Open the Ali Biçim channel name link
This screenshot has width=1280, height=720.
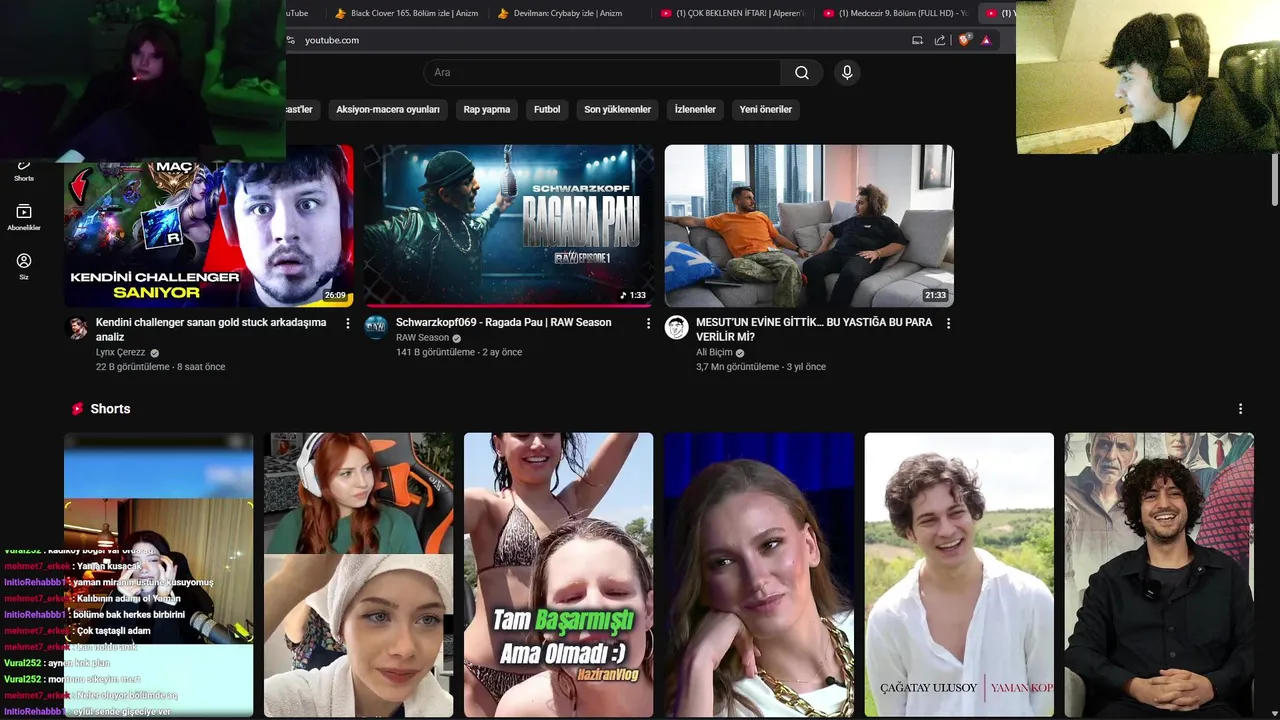point(714,353)
